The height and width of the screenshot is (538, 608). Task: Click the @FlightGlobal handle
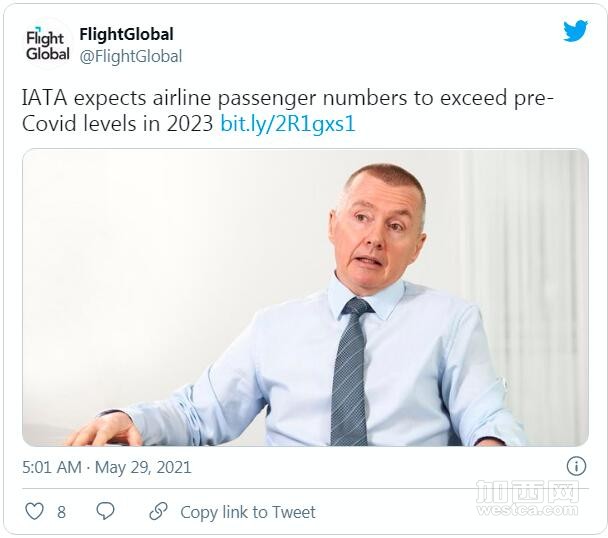click(130, 57)
